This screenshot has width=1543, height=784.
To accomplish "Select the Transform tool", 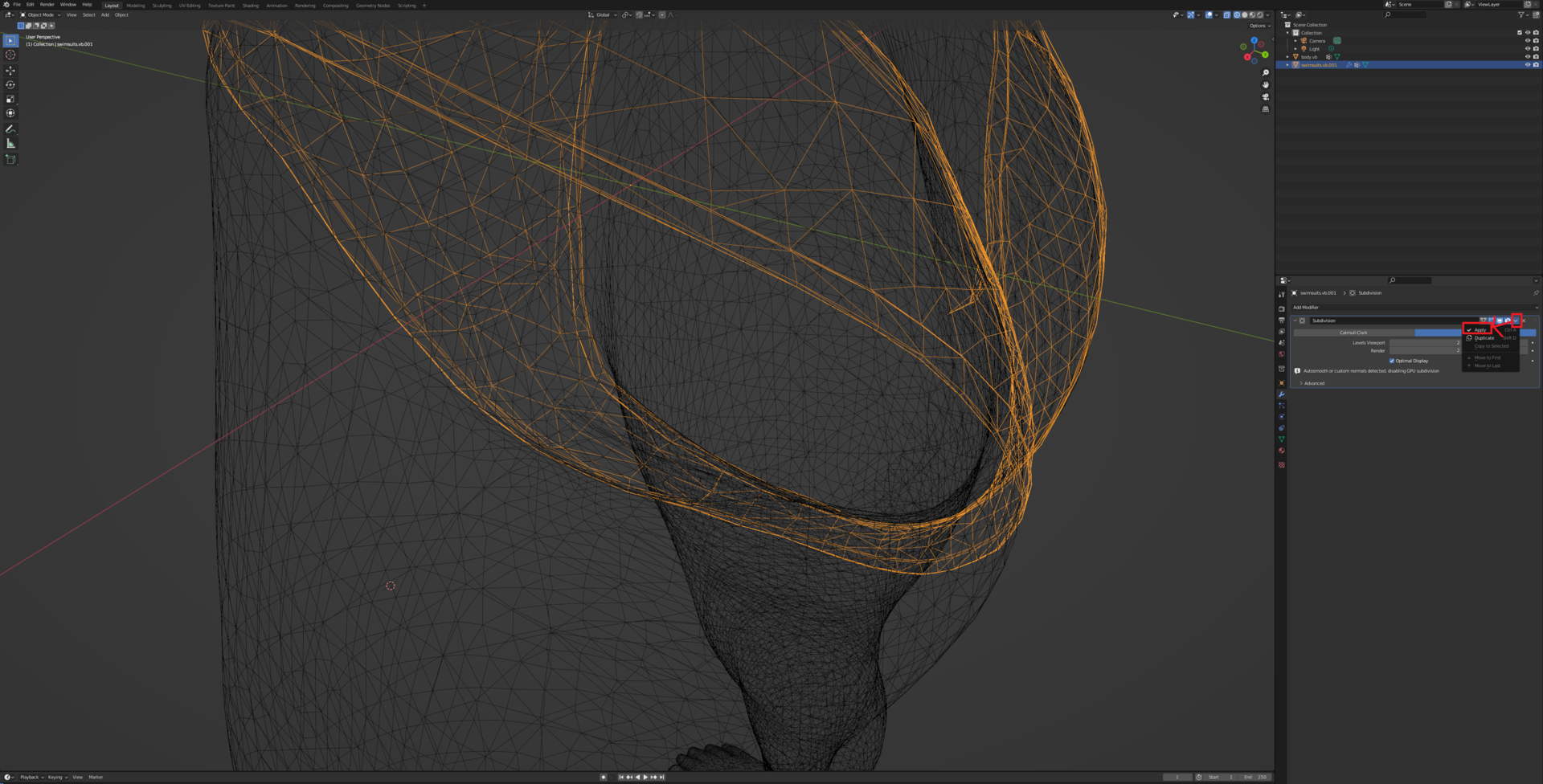I will (x=10, y=114).
